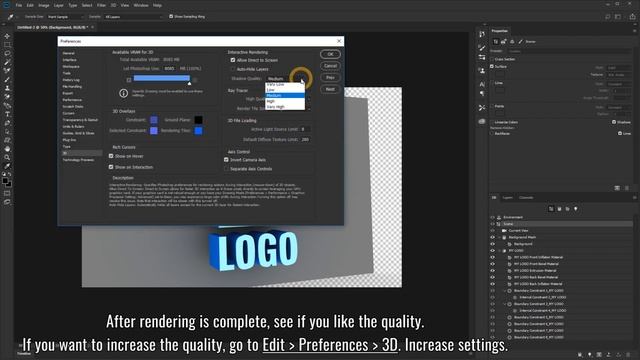Viewport: 640px width, 360px height.
Task: Click the share icon at top right
Action: click(632, 17)
